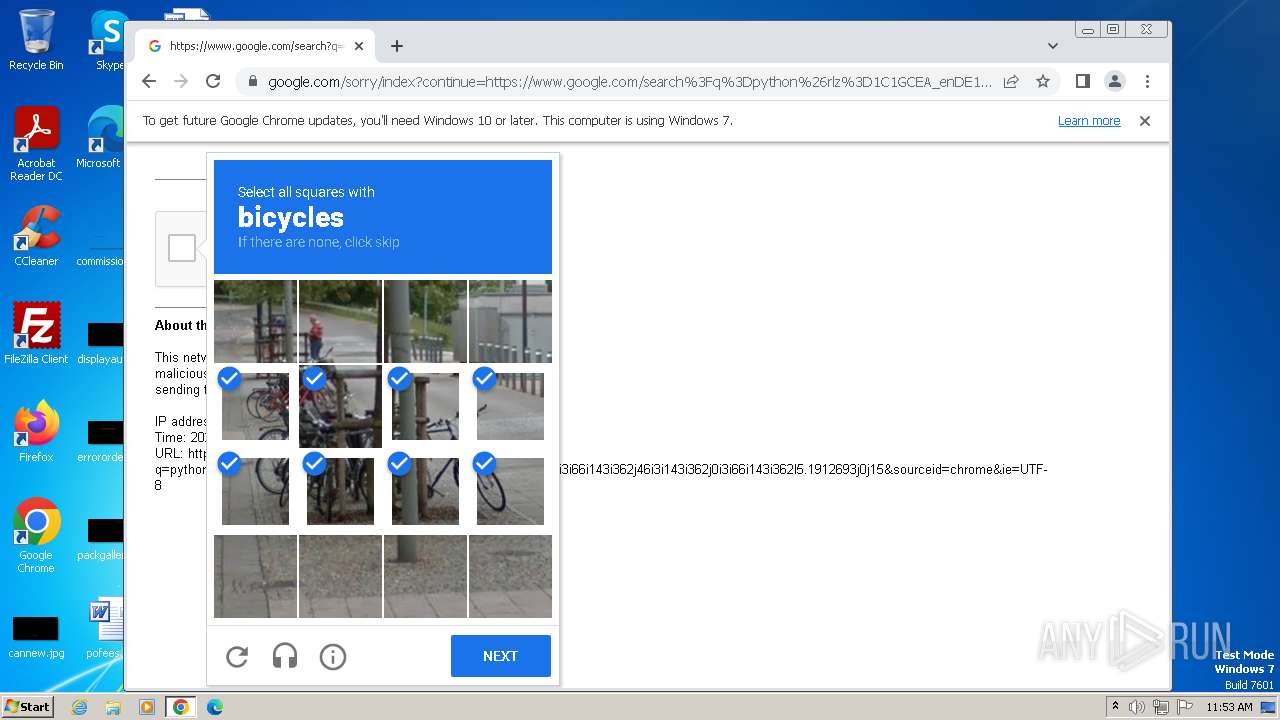Deselect the first tile in the second captcha row
1280x720 pixels.
point(255,406)
